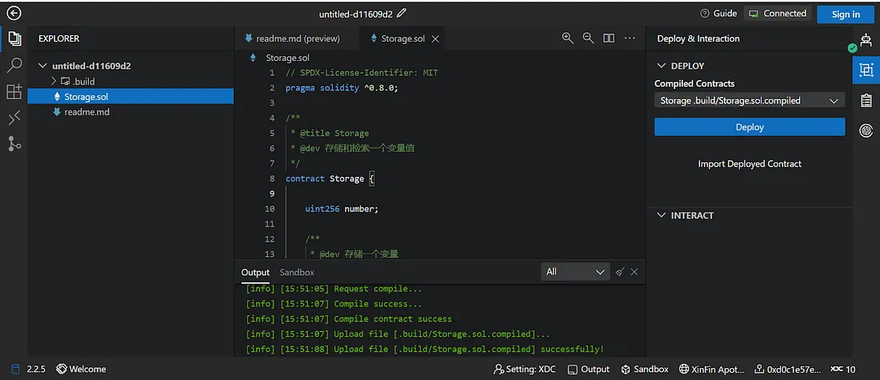Open the clipboard checklist panel icon
Screen dimensions: 880x380
(x=866, y=100)
